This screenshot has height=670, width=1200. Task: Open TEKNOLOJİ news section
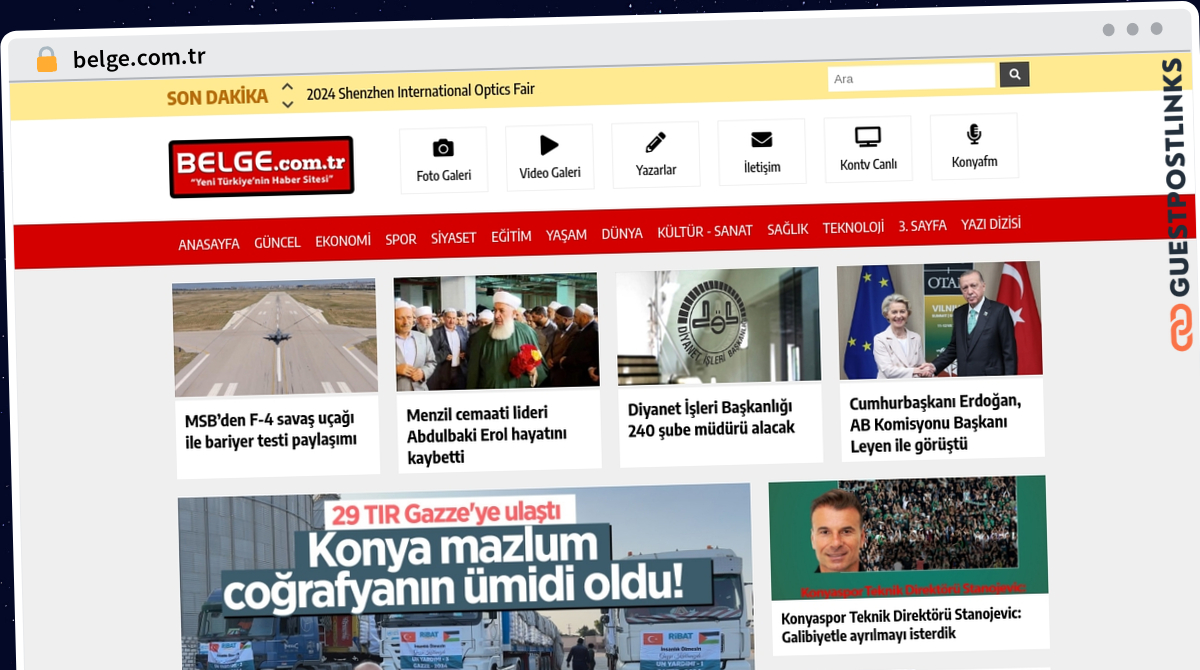click(x=853, y=228)
